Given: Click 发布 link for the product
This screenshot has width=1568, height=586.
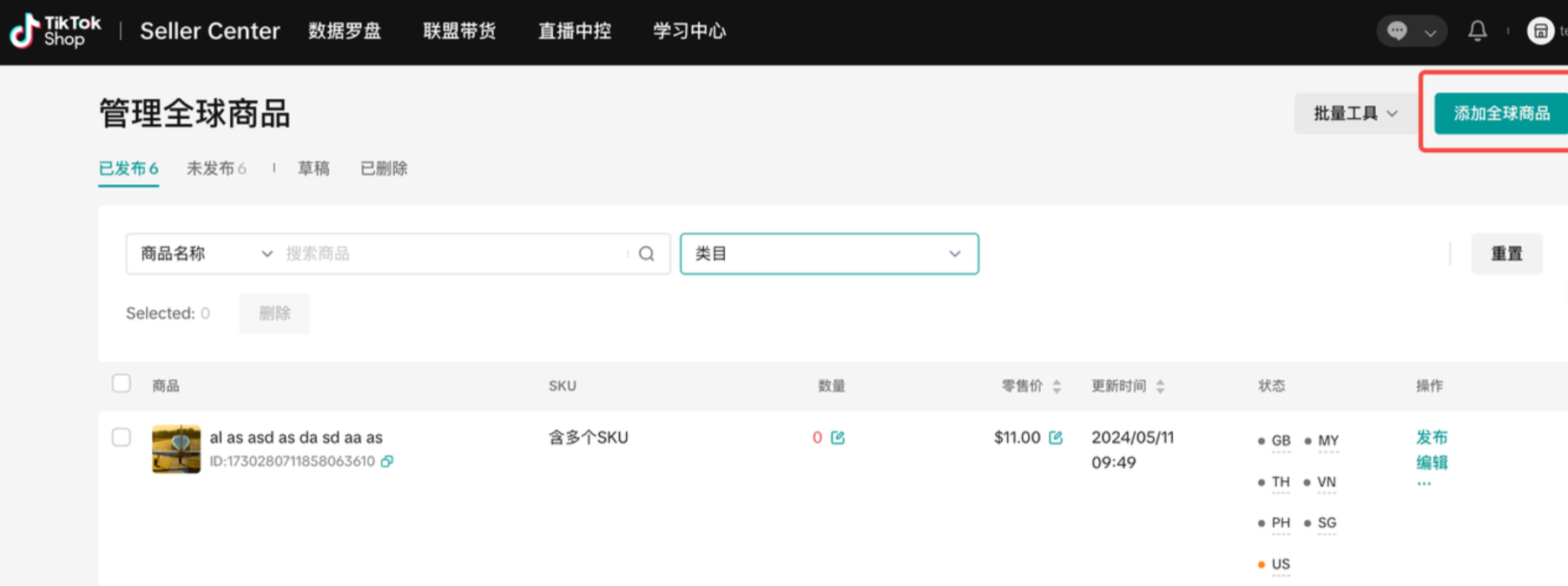Looking at the screenshot, I should click(x=1432, y=437).
